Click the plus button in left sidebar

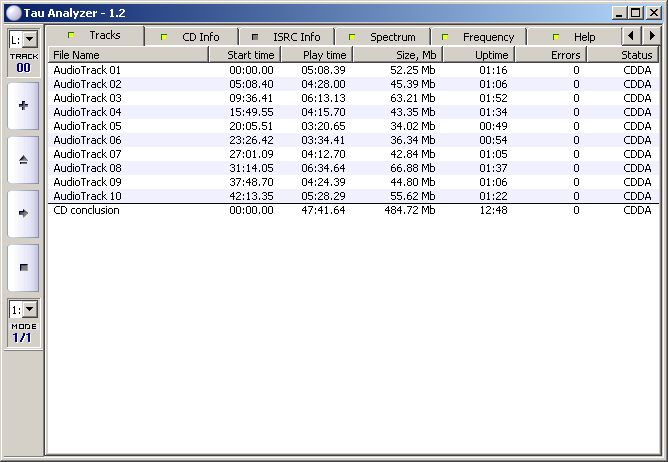pos(23,105)
